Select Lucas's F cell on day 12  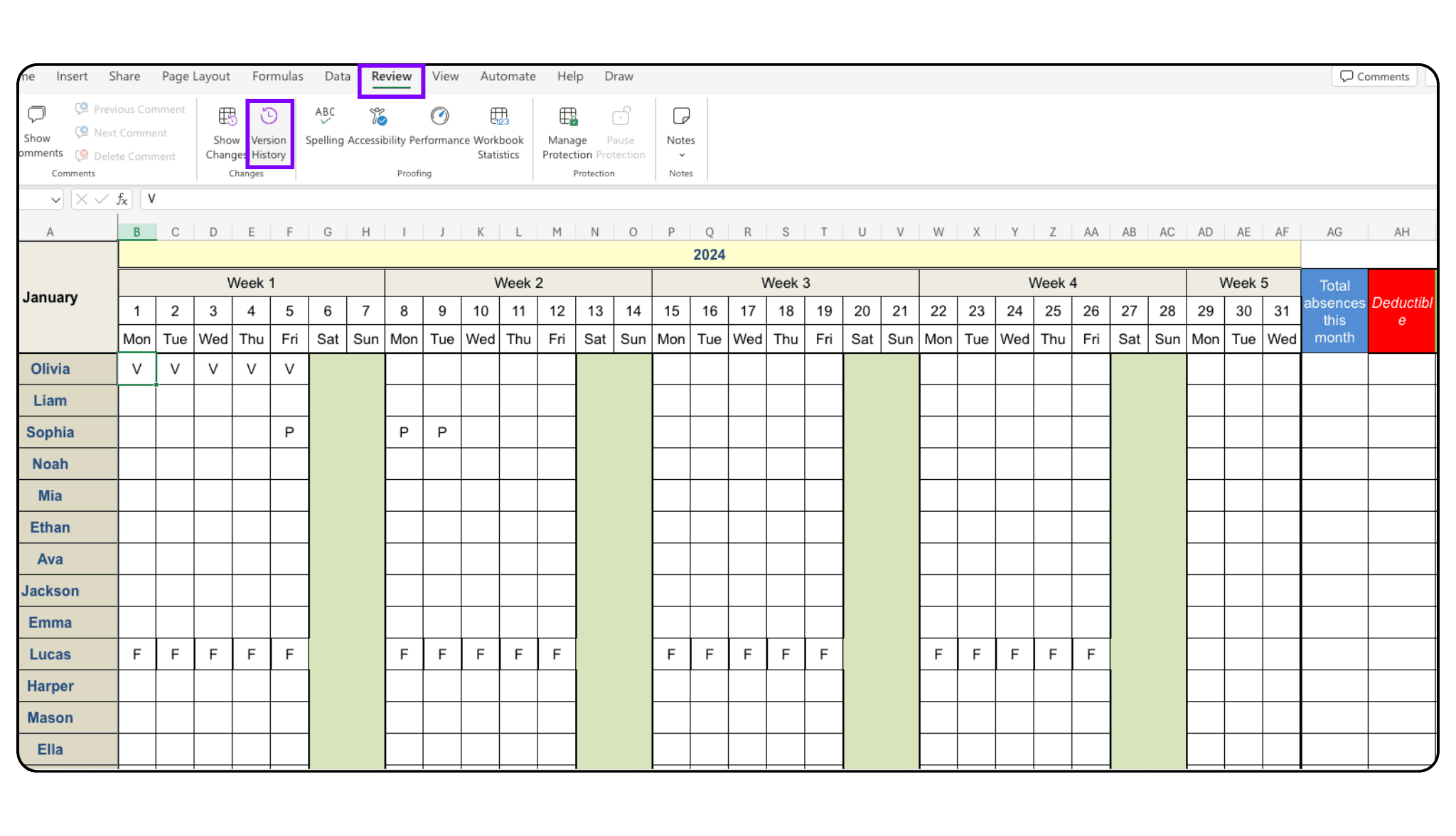coord(557,654)
